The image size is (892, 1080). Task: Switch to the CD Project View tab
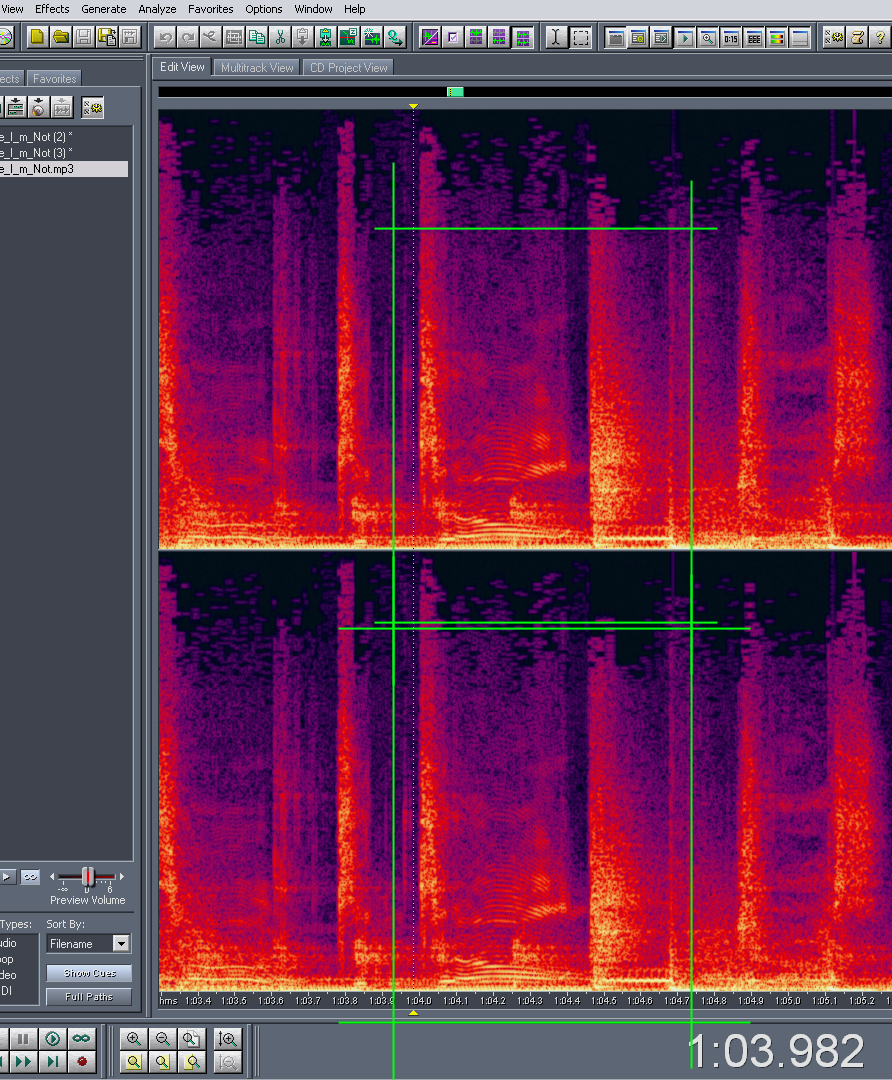pos(348,68)
